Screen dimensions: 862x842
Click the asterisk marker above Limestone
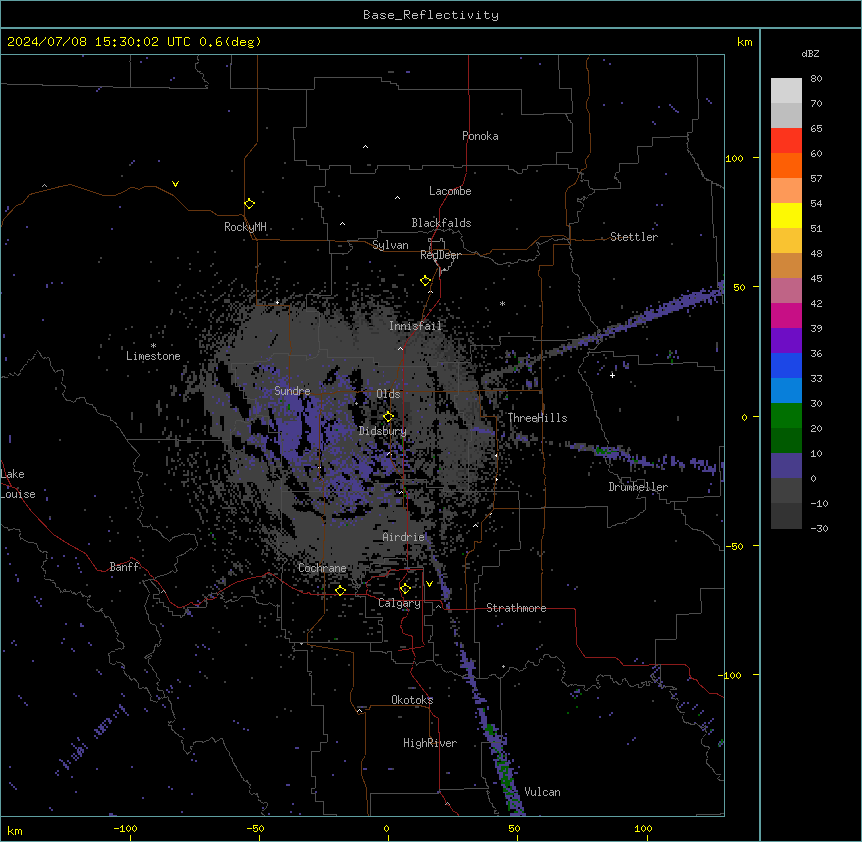153,346
